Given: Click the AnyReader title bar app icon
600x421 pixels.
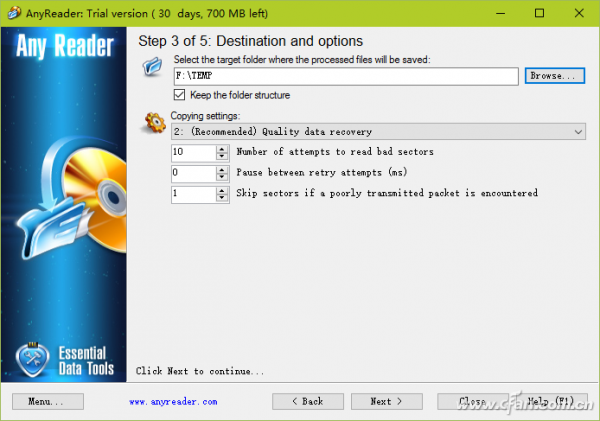Looking at the screenshot, I should coord(13,13).
